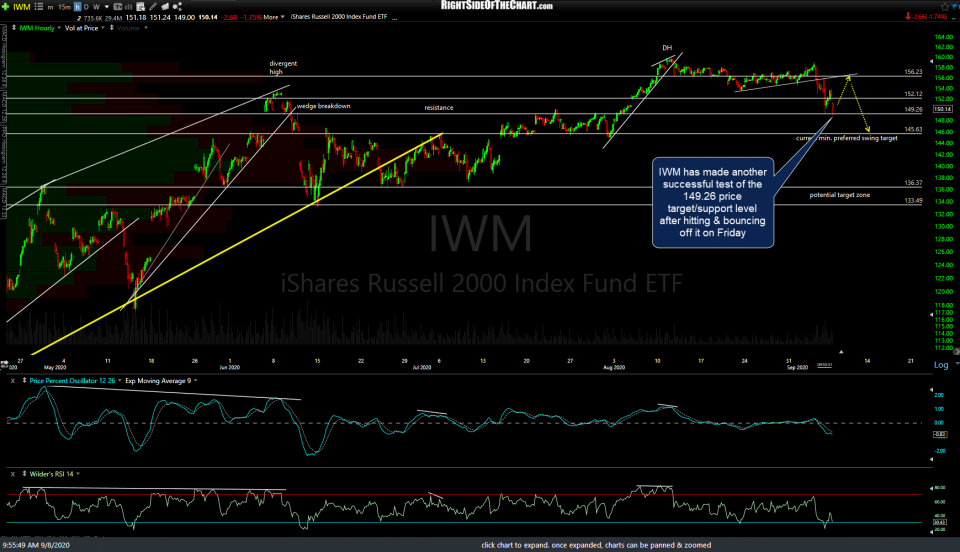
Task: Click the 'resistance' chart label
Action: point(439,108)
